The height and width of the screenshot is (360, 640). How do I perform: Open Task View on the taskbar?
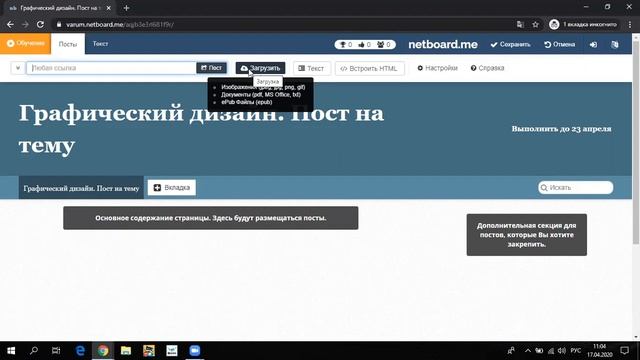(x=56, y=351)
